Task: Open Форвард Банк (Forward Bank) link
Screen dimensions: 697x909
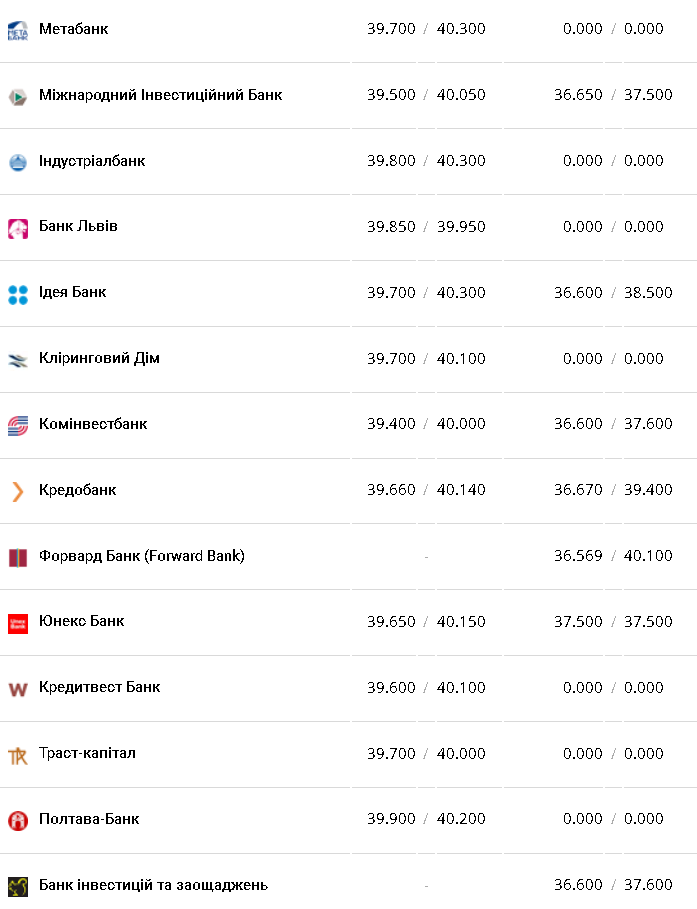Action: click(x=141, y=556)
